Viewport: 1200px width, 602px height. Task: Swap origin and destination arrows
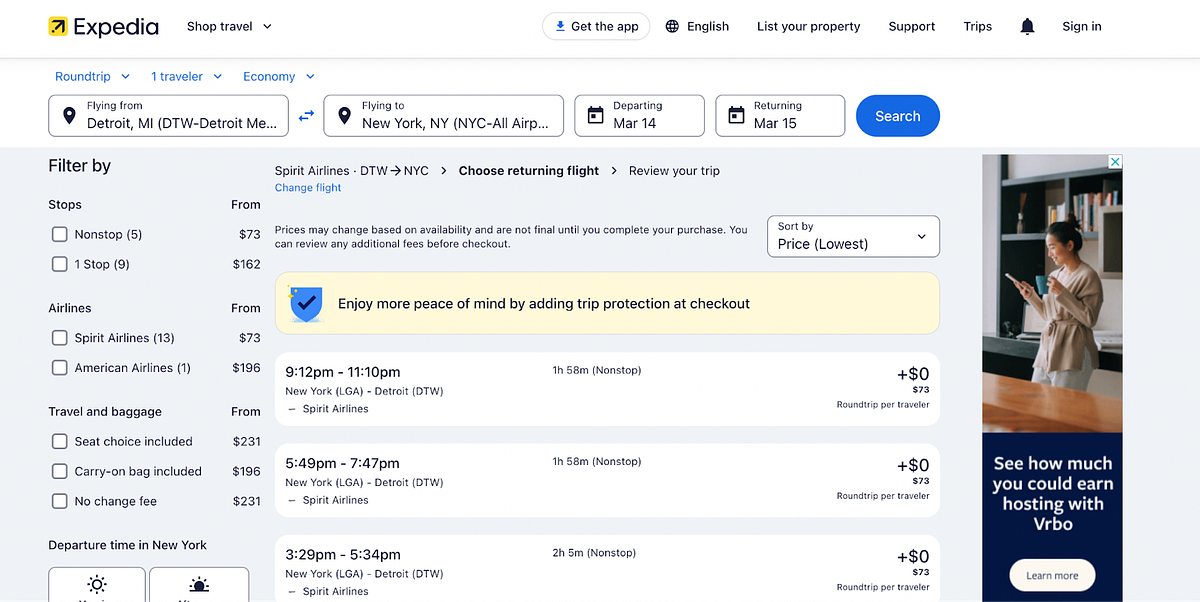(x=306, y=115)
